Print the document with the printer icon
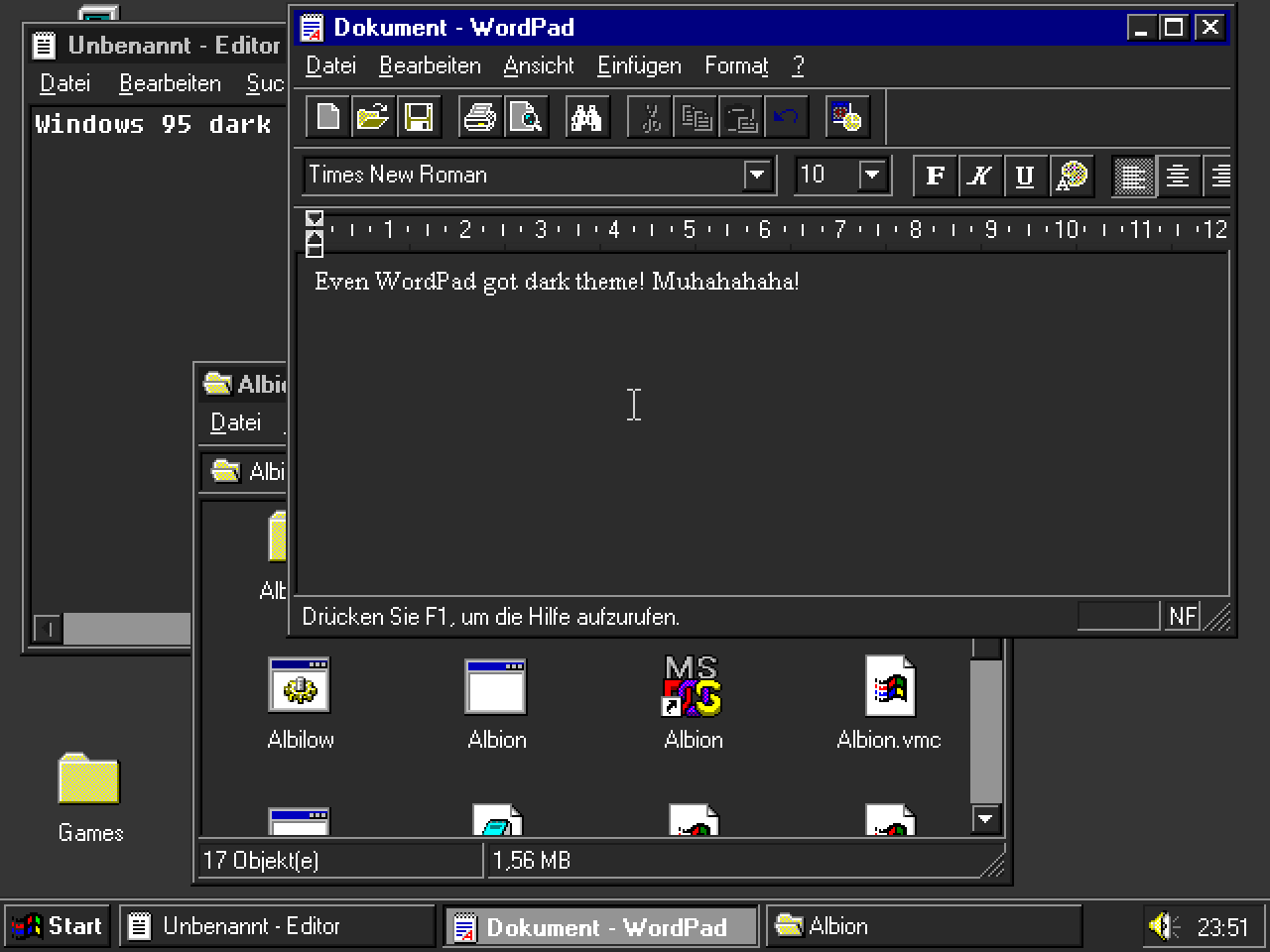The image size is (1270, 952). [x=480, y=117]
